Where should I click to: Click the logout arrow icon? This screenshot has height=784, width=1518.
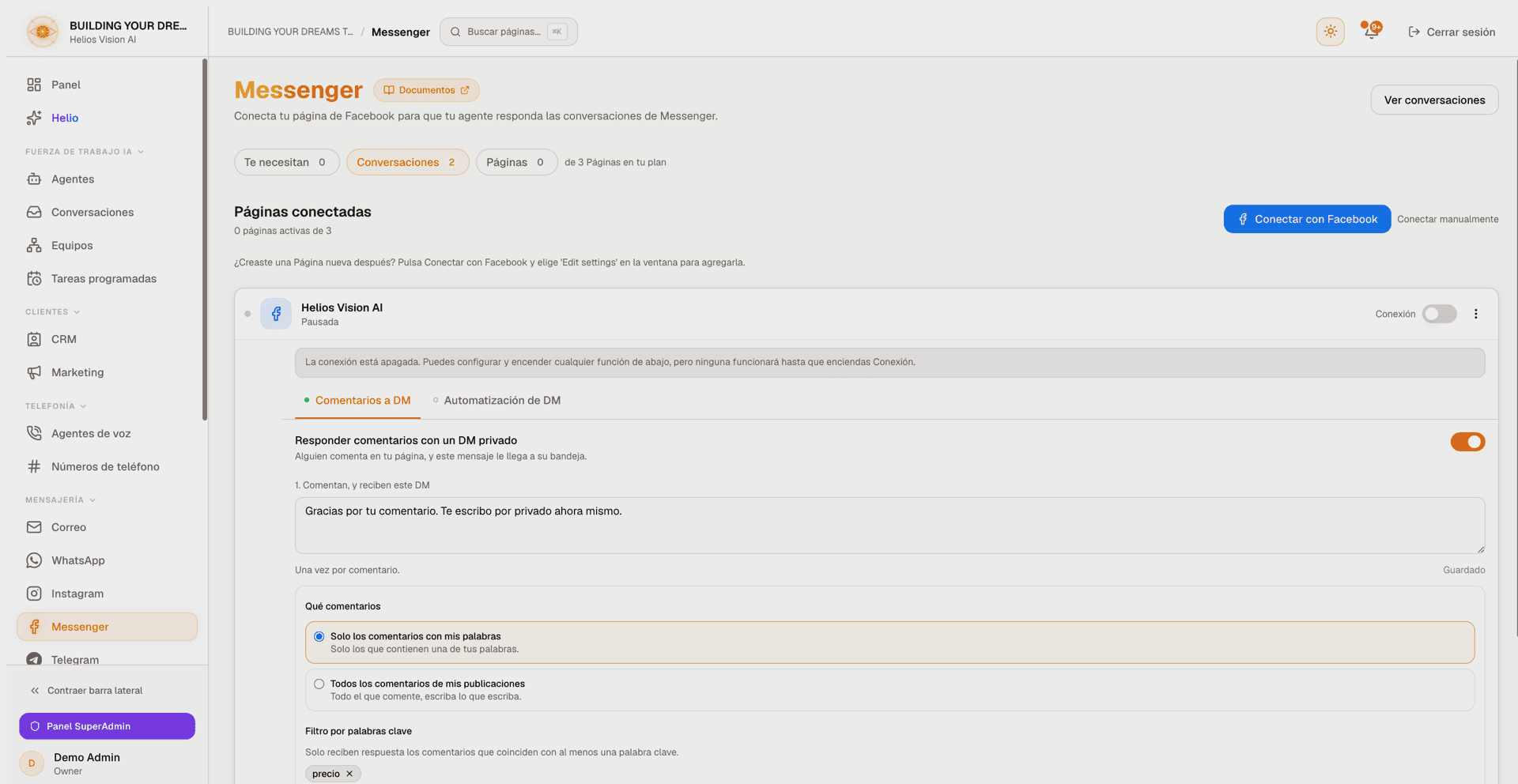[1414, 32]
